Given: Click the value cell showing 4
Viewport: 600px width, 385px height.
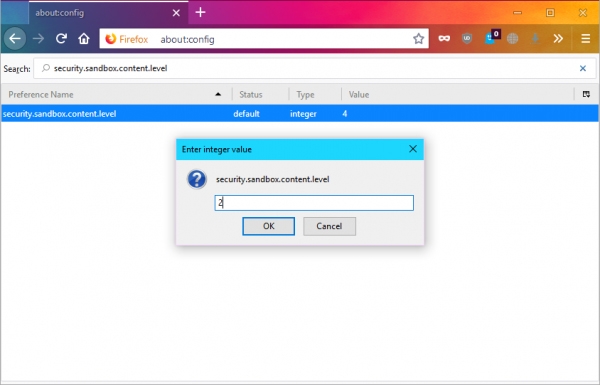Looking at the screenshot, I should pos(344,114).
